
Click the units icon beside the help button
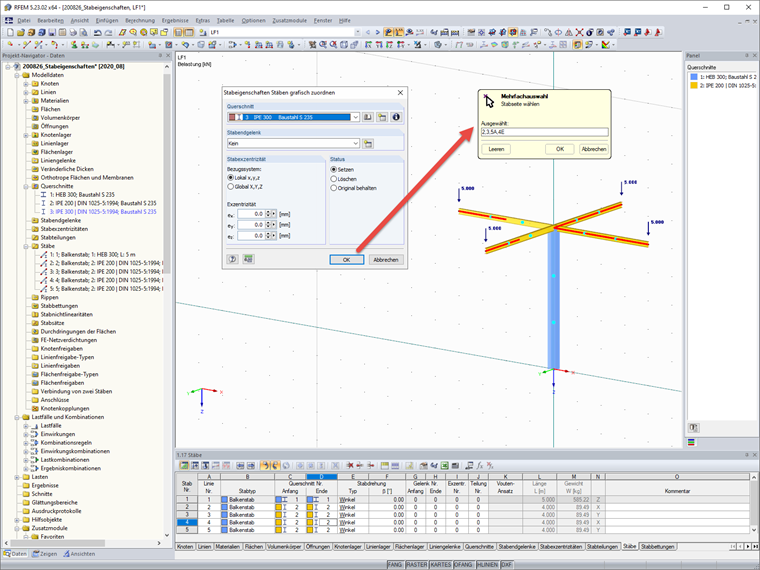pos(247,259)
